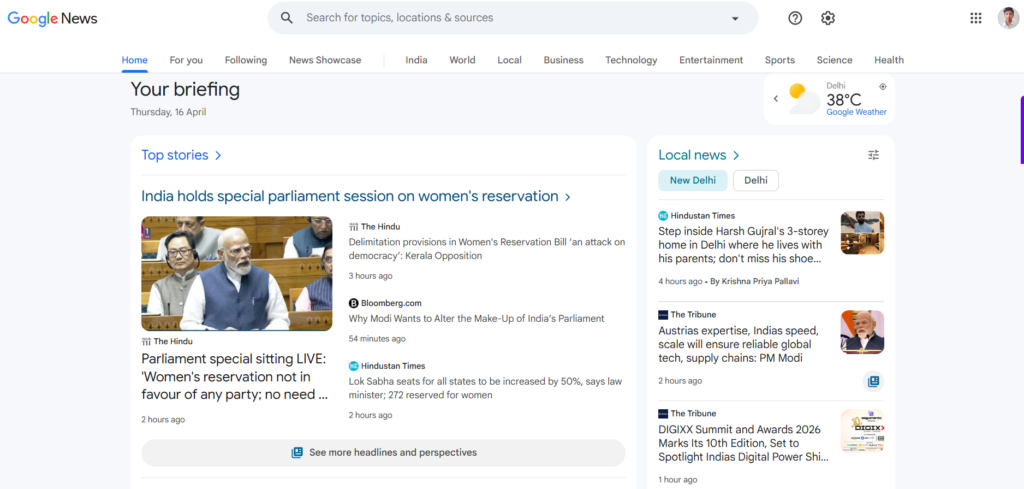Click the weather location target icon
Viewport: 1024px width, 489px height.
tap(882, 87)
